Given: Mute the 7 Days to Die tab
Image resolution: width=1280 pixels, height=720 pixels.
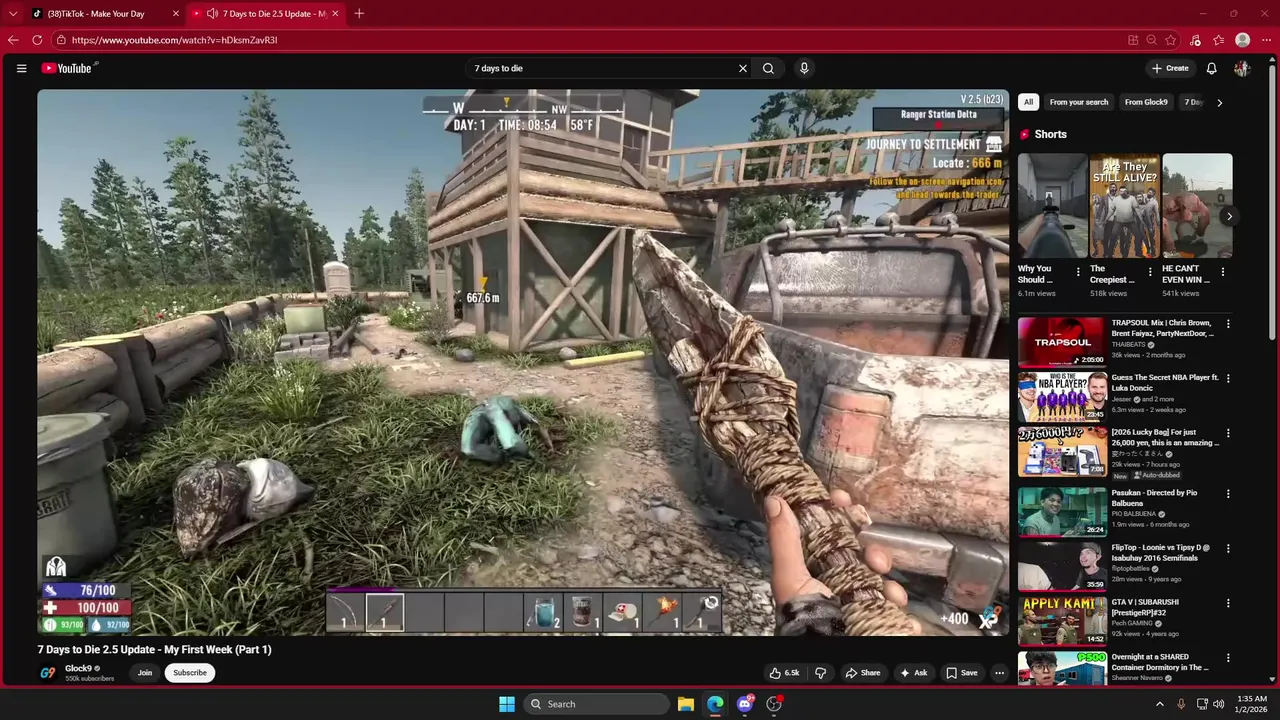Looking at the screenshot, I should (x=212, y=13).
